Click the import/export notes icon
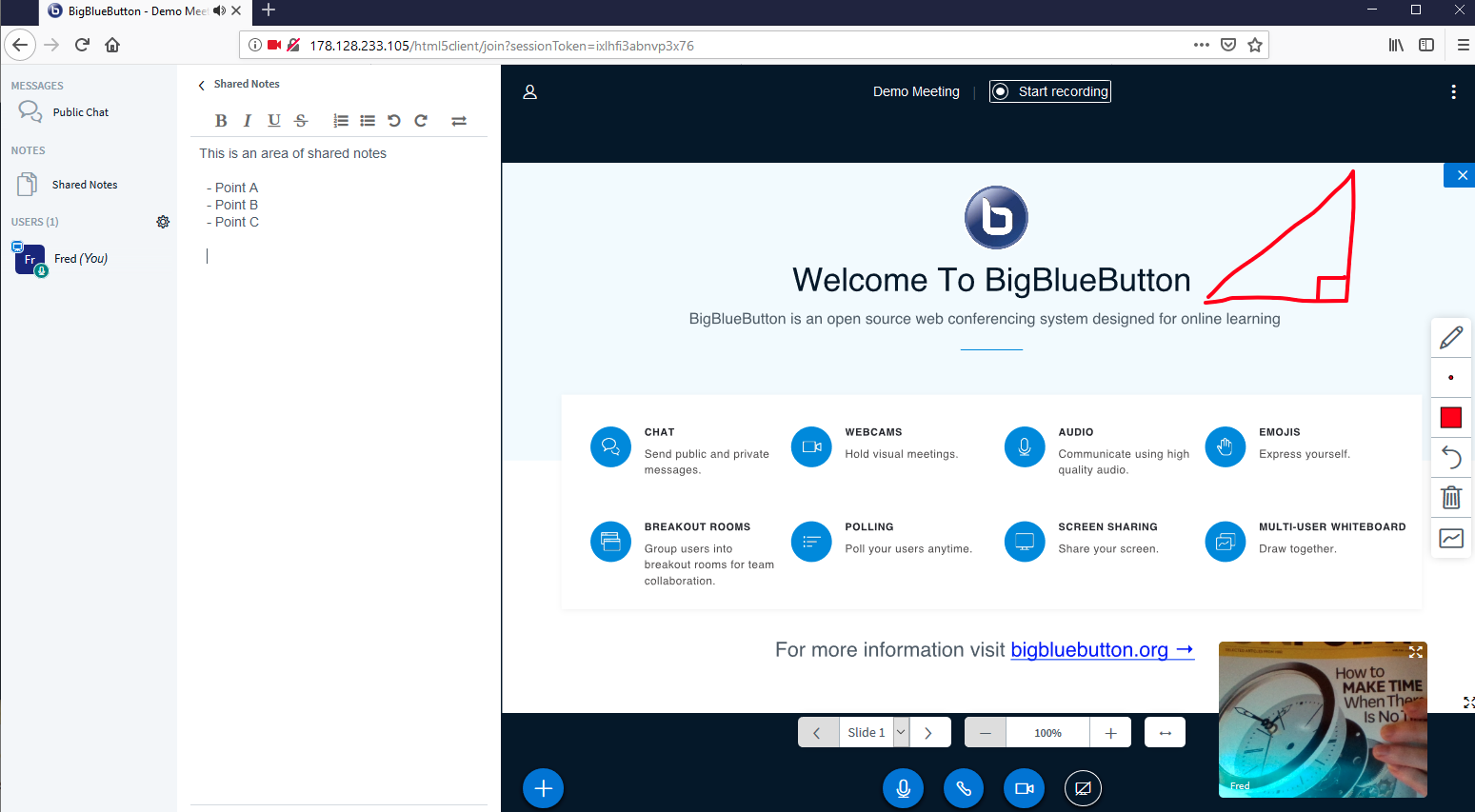The width and height of the screenshot is (1475, 812). [459, 121]
